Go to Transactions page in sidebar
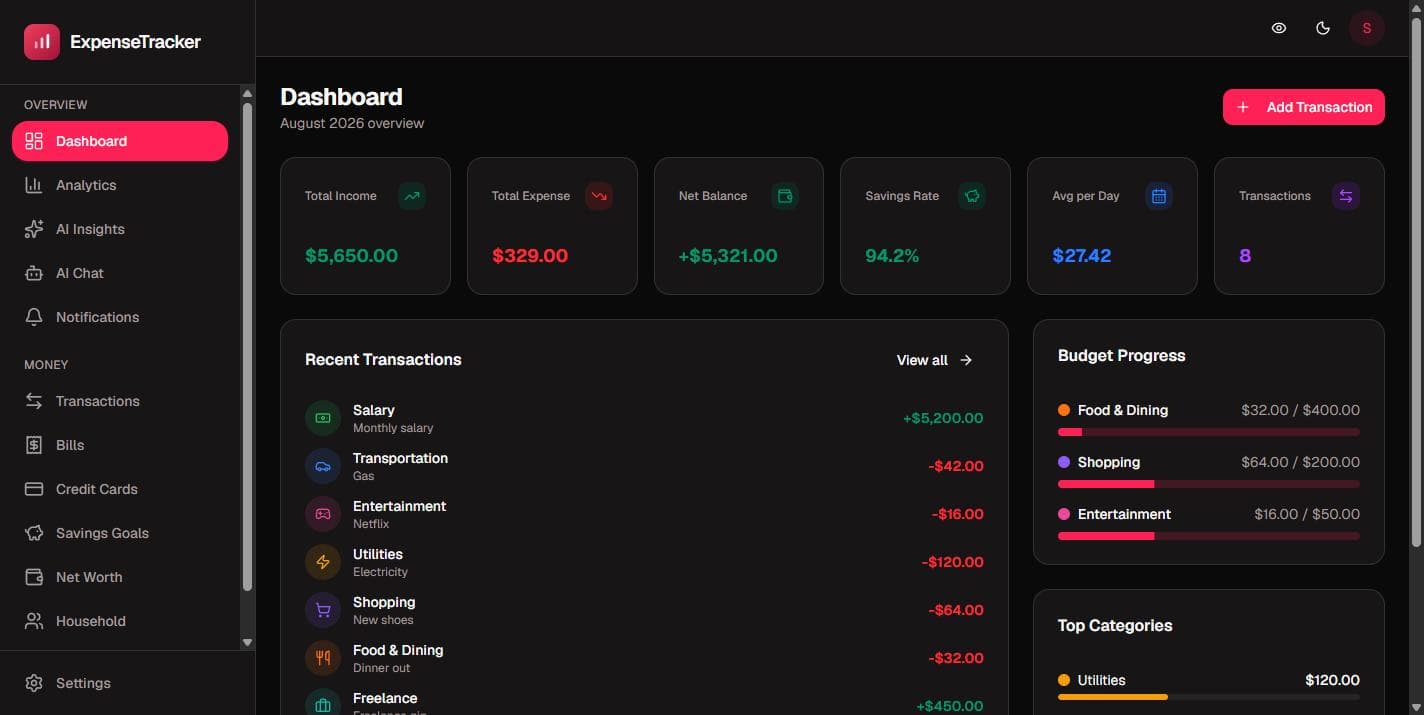Image resolution: width=1424 pixels, height=715 pixels. [x=120, y=401]
